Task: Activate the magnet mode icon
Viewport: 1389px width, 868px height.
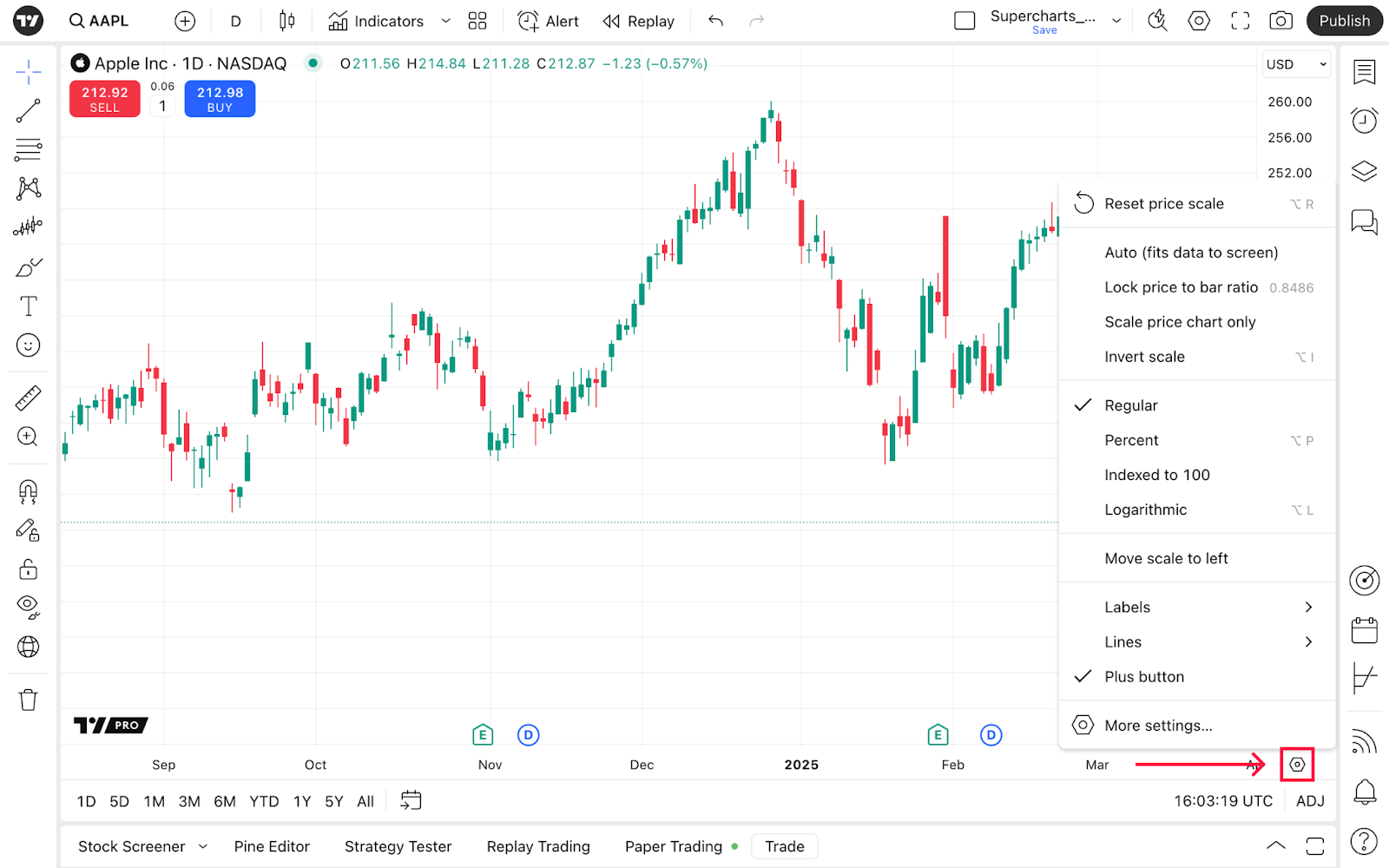Action: (x=28, y=492)
